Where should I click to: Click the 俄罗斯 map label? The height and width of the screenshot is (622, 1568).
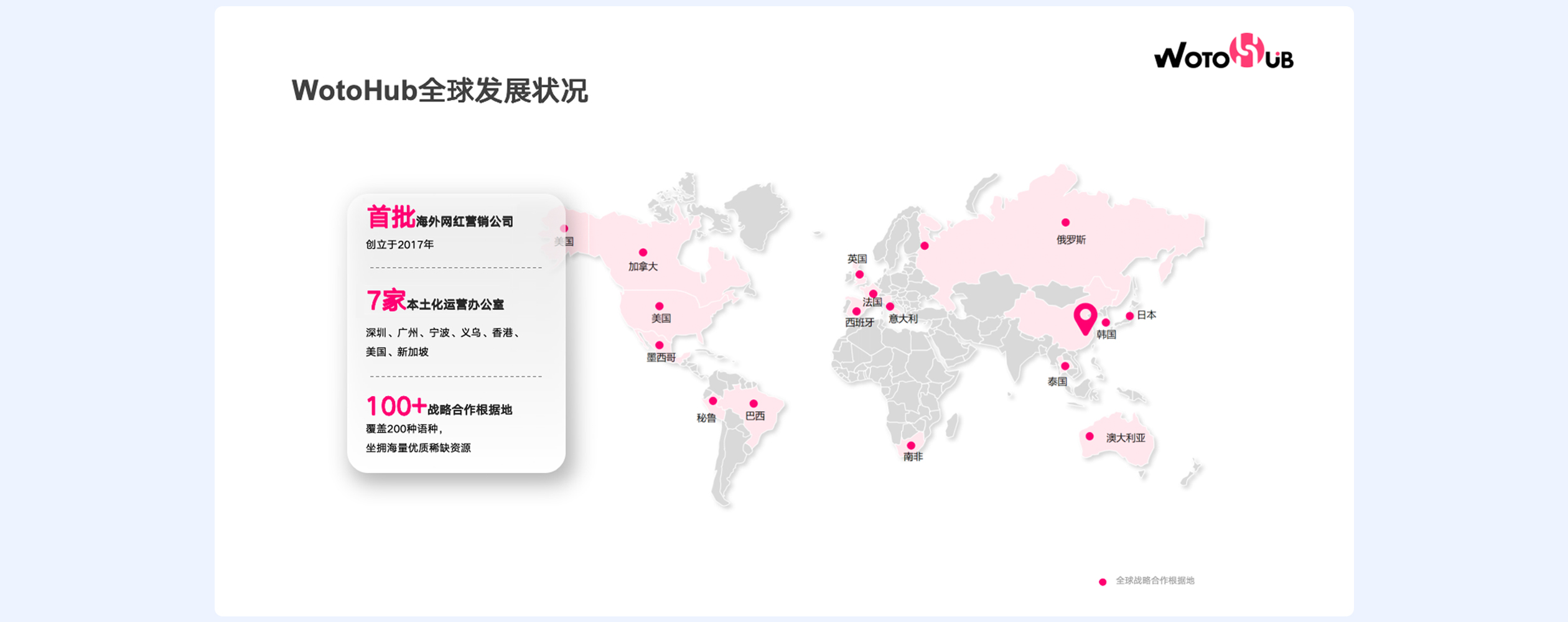(x=1071, y=240)
